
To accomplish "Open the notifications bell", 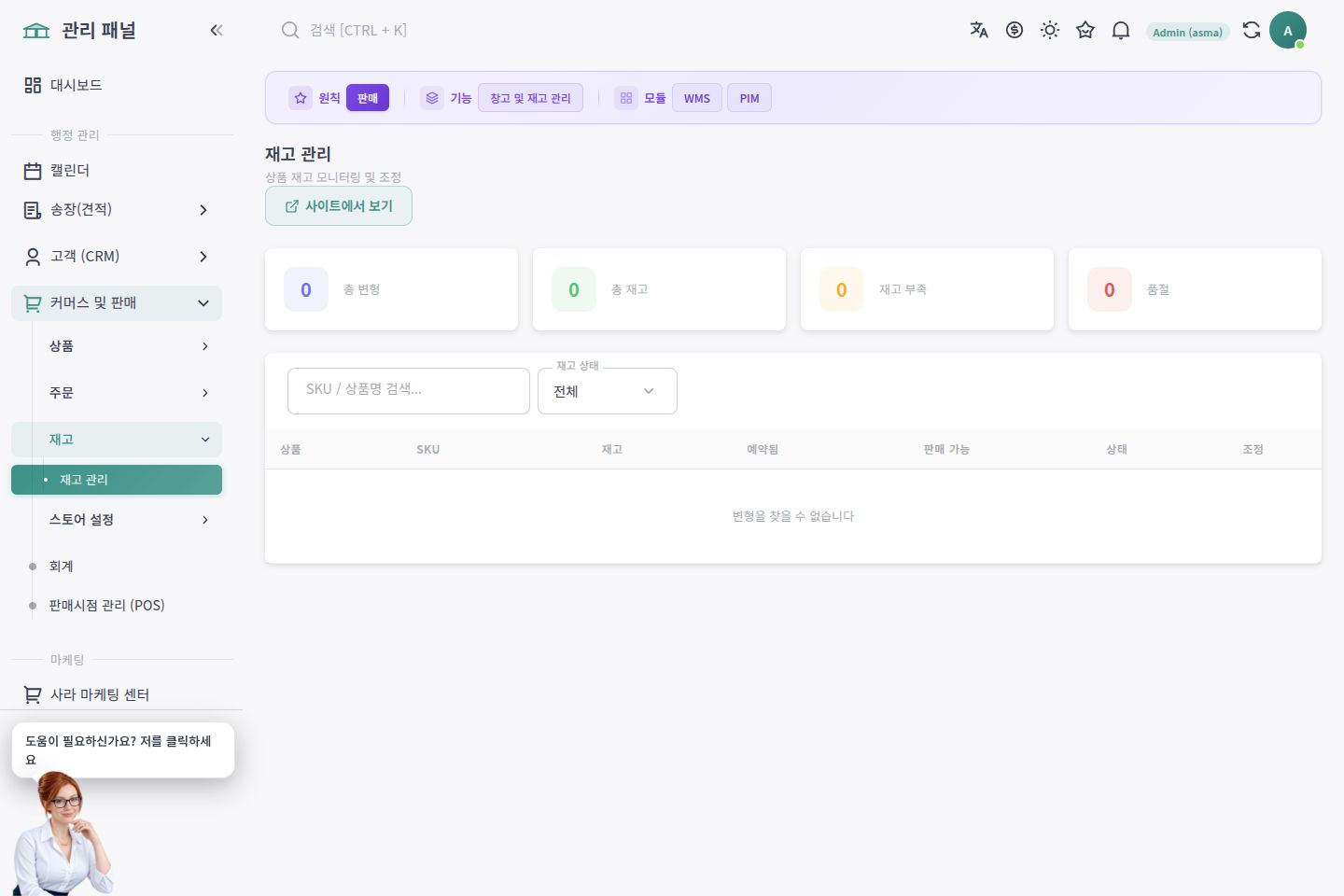I will pyautogui.click(x=1121, y=30).
